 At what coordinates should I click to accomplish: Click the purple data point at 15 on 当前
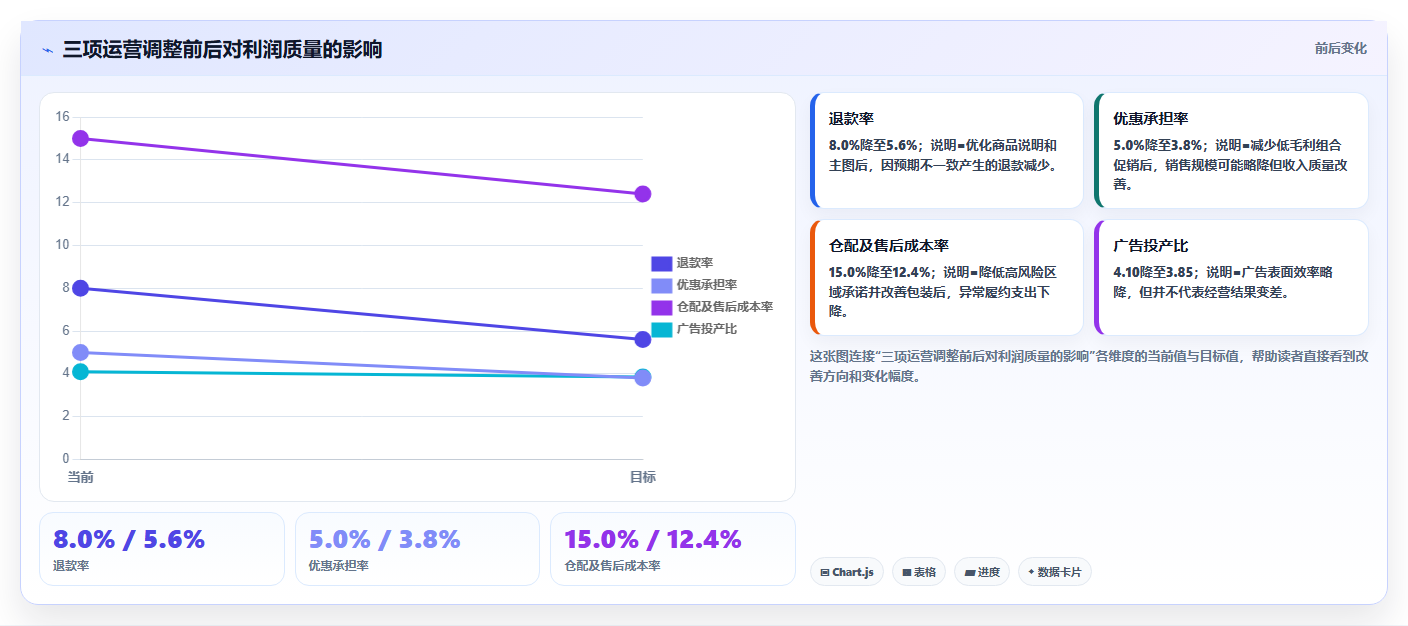click(x=81, y=138)
